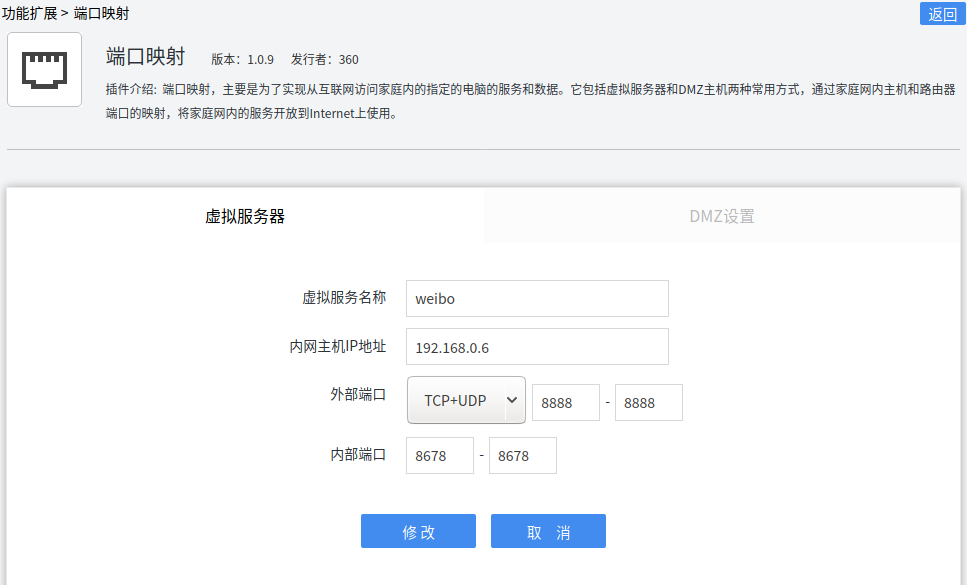Click 端口映射 in the breadcrumb path
The image size is (967, 585).
[101, 13]
